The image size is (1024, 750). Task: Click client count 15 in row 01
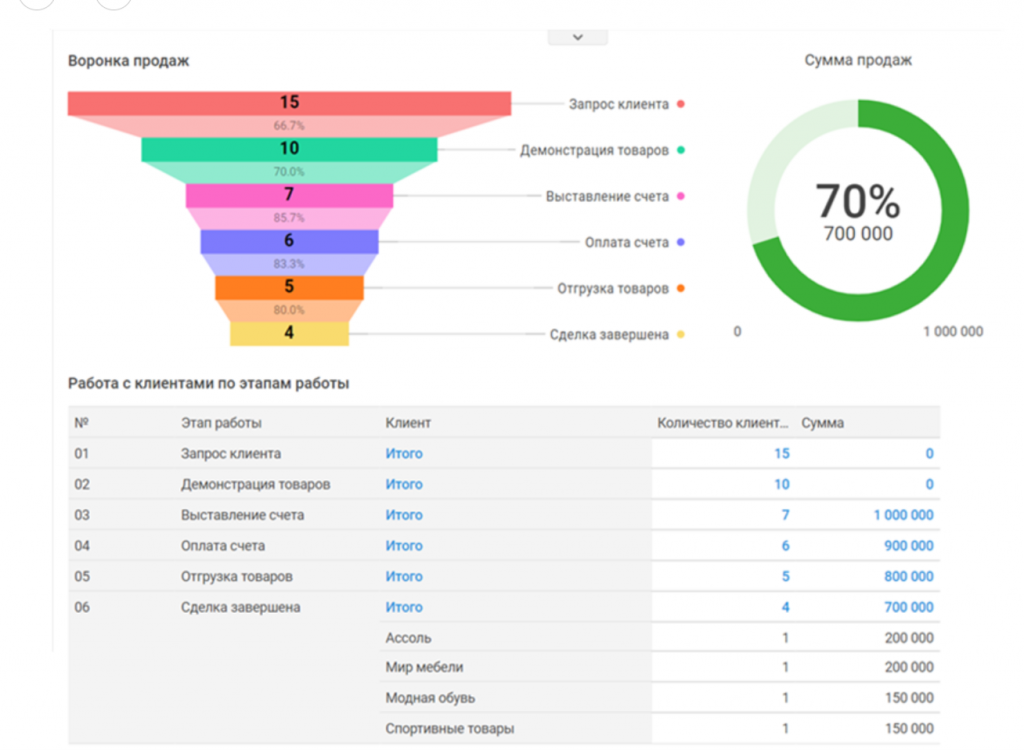[782, 453]
